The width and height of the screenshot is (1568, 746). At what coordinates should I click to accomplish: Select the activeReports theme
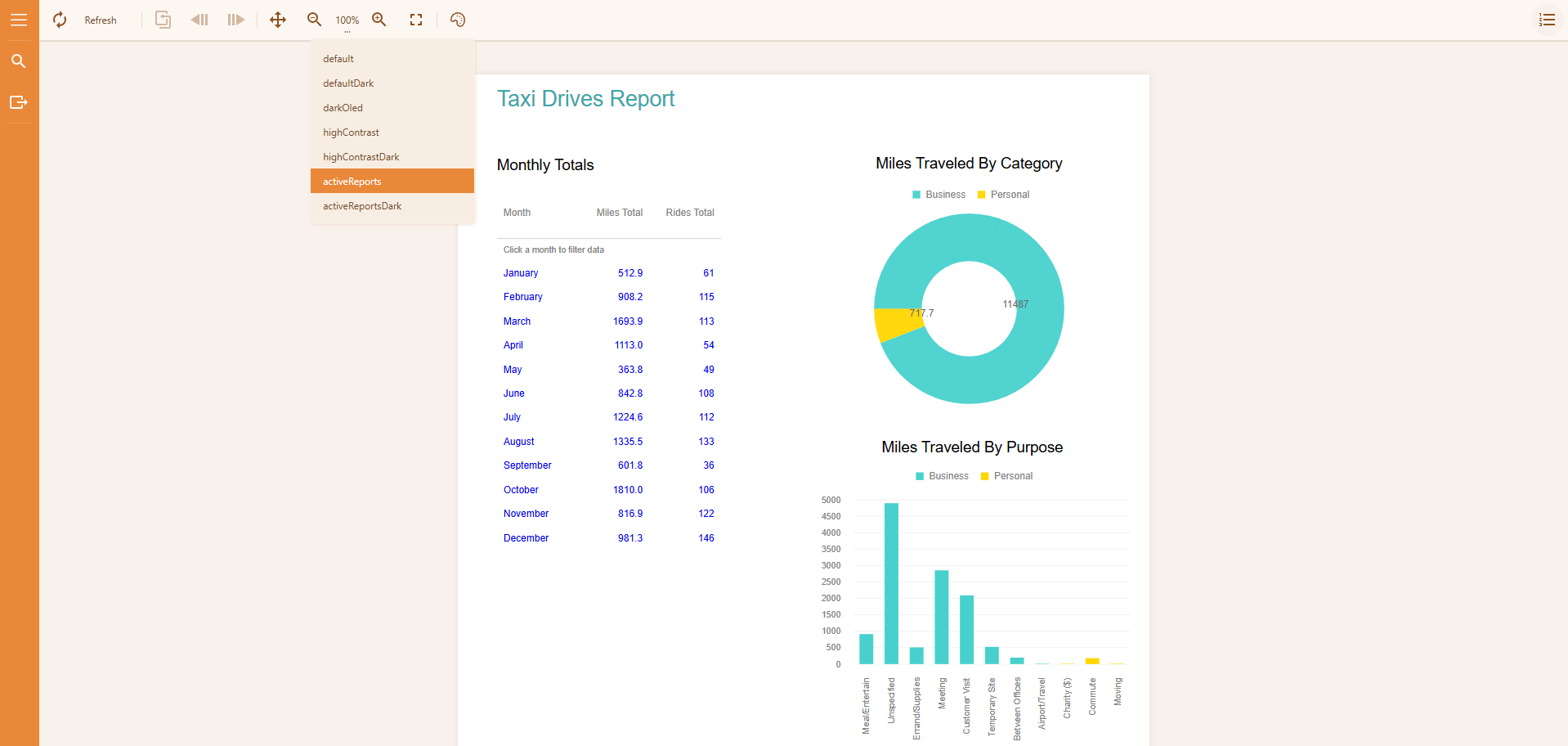(392, 181)
